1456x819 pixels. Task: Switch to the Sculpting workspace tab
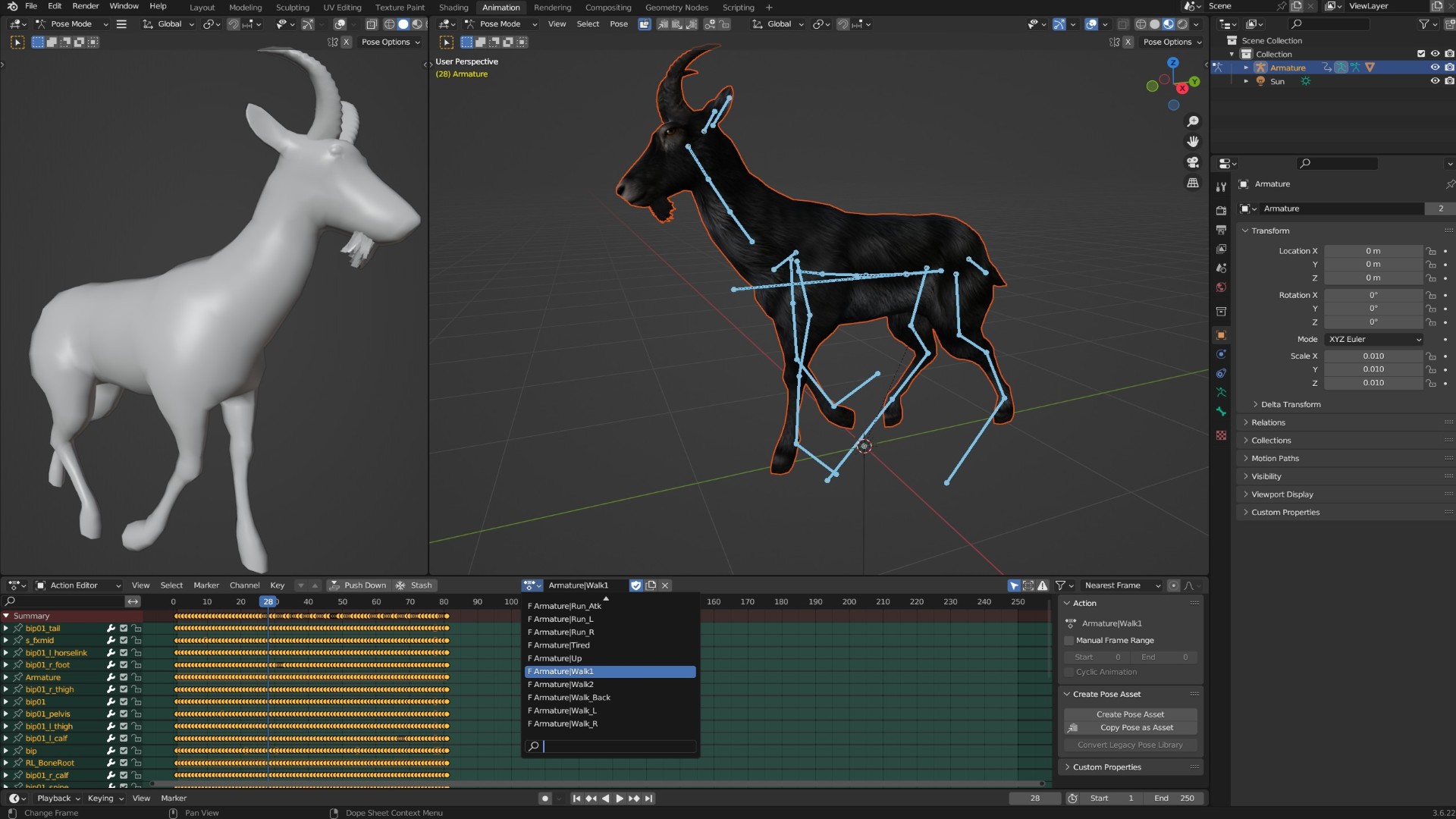(x=292, y=8)
